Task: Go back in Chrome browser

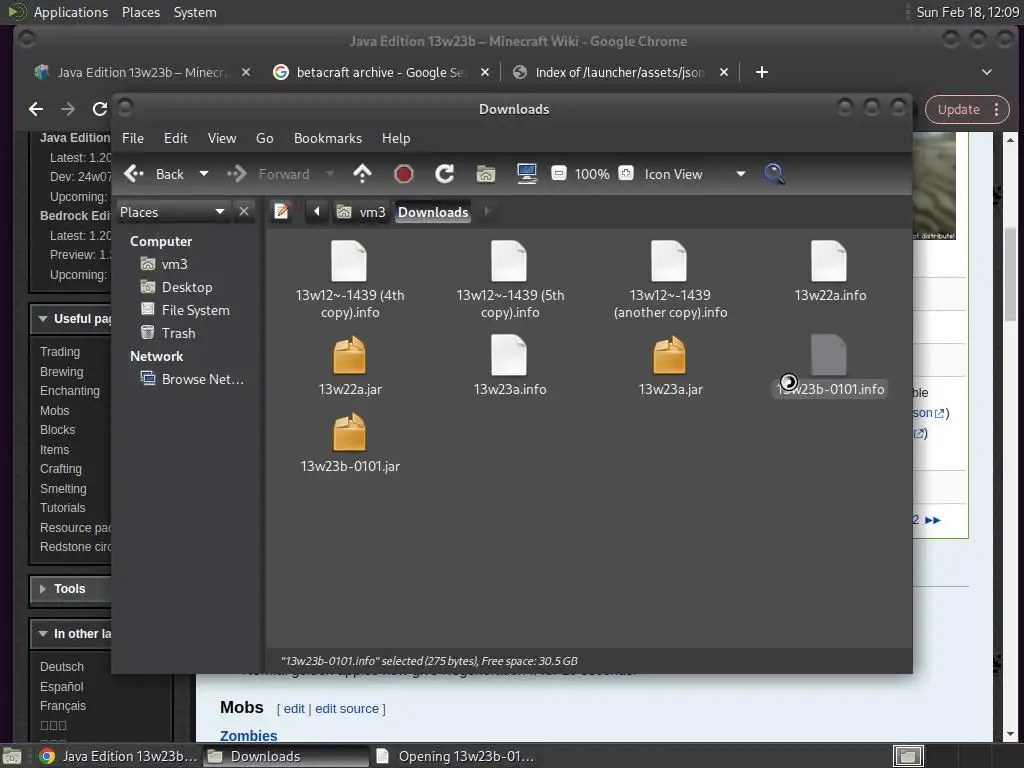Action: (x=37, y=109)
